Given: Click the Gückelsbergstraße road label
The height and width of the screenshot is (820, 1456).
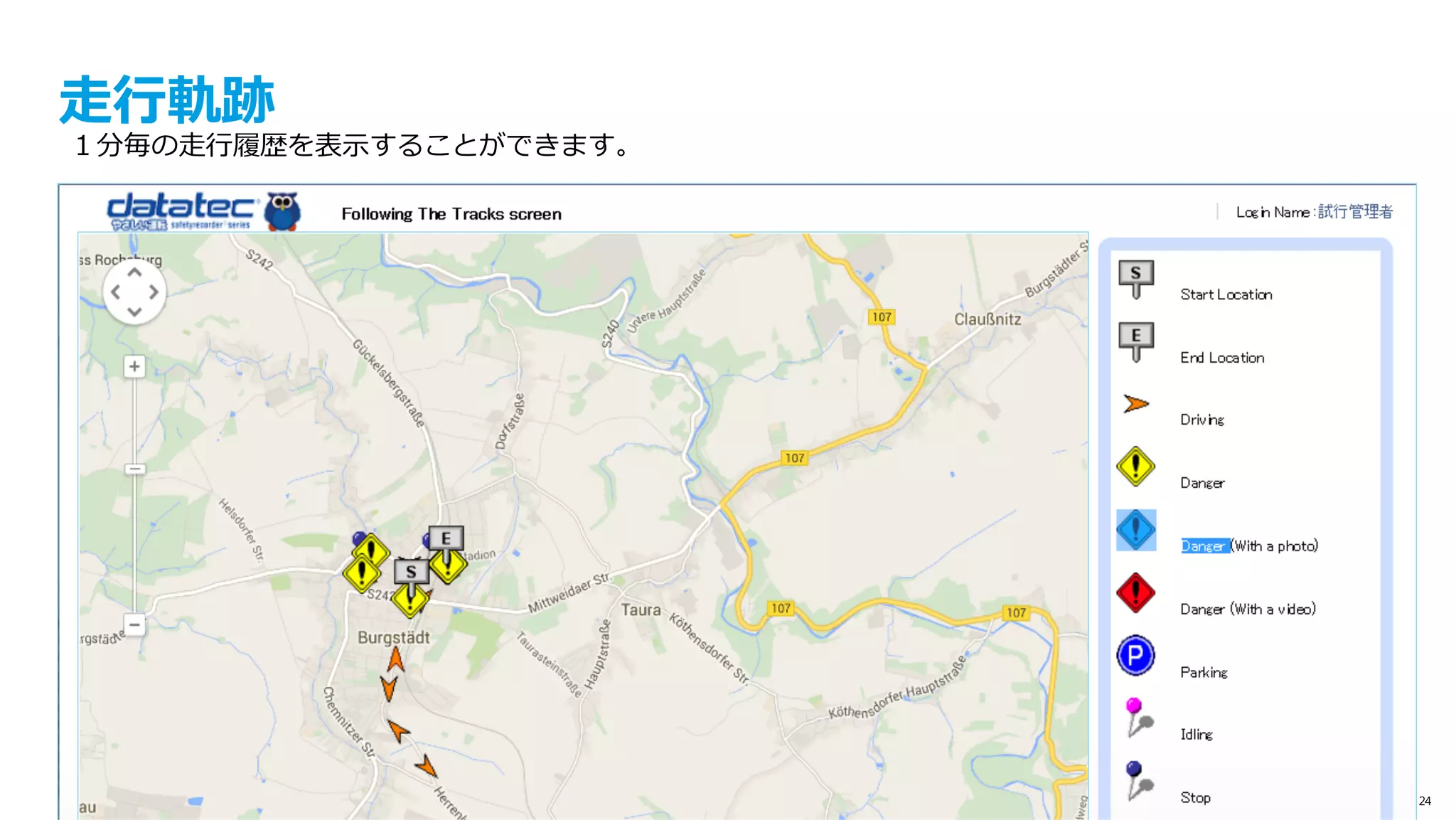Looking at the screenshot, I should tap(389, 383).
